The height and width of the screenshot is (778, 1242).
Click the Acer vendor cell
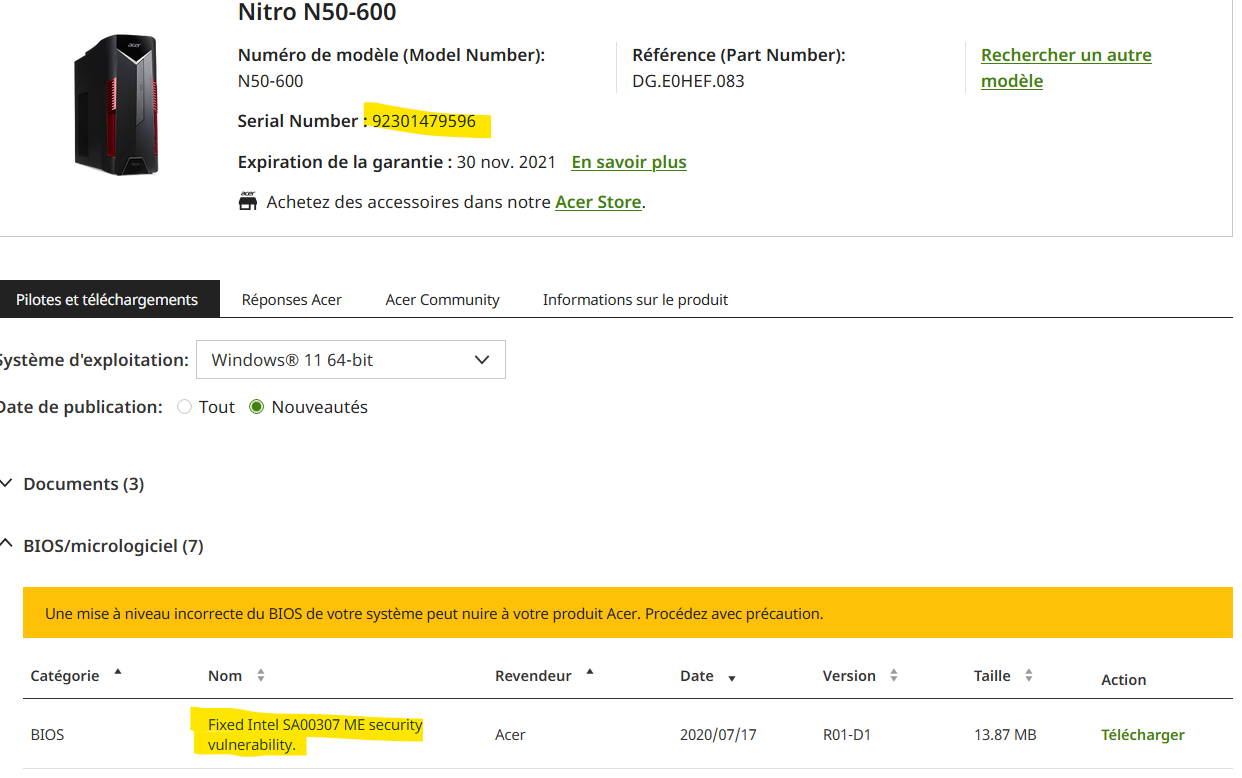tap(510, 735)
